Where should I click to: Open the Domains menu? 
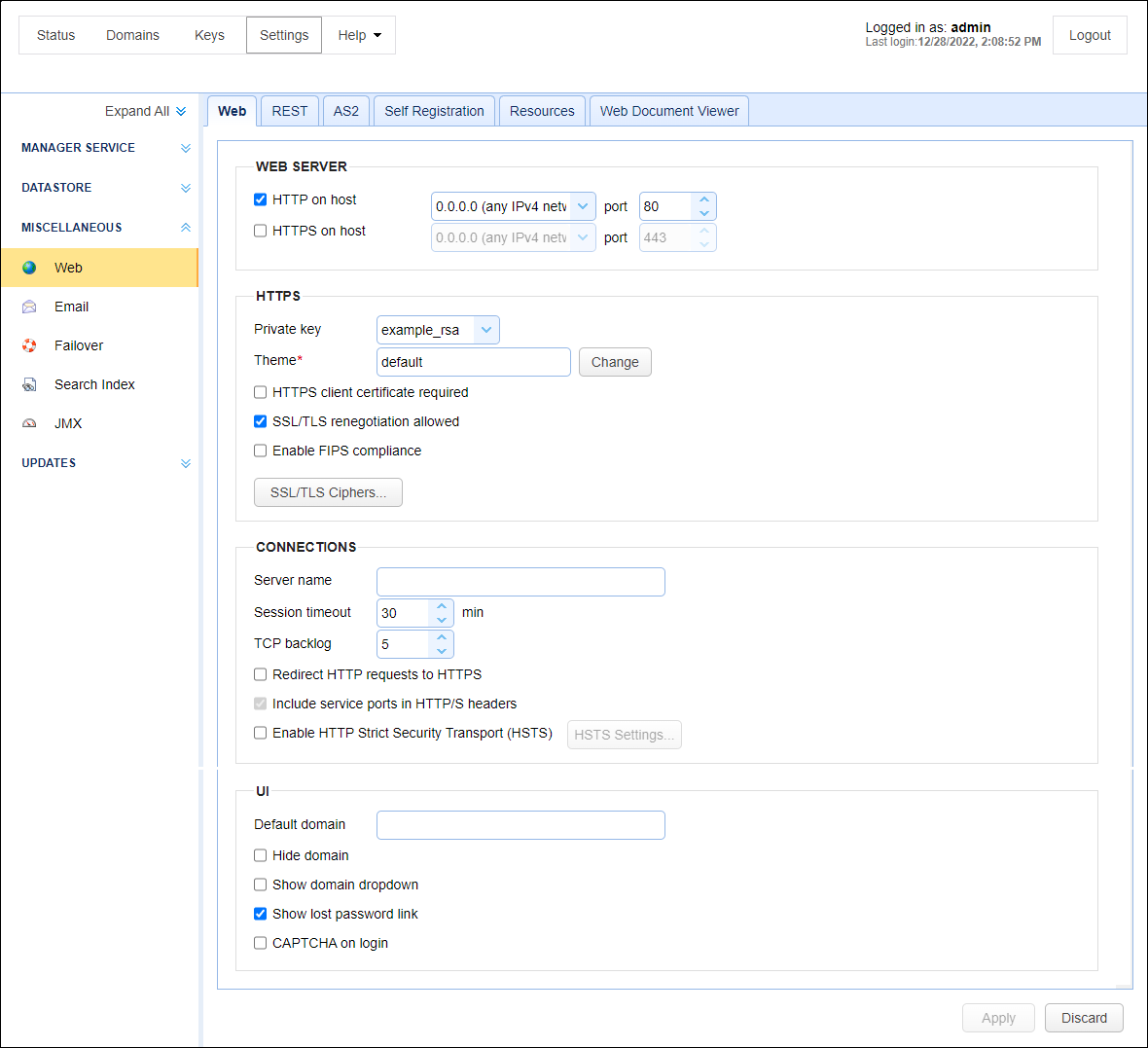tap(132, 35)
